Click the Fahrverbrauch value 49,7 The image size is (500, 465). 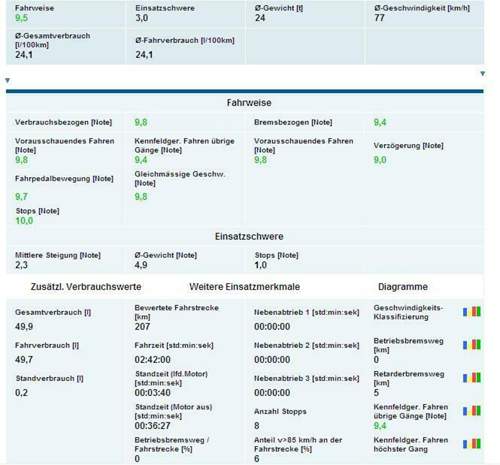24,360
